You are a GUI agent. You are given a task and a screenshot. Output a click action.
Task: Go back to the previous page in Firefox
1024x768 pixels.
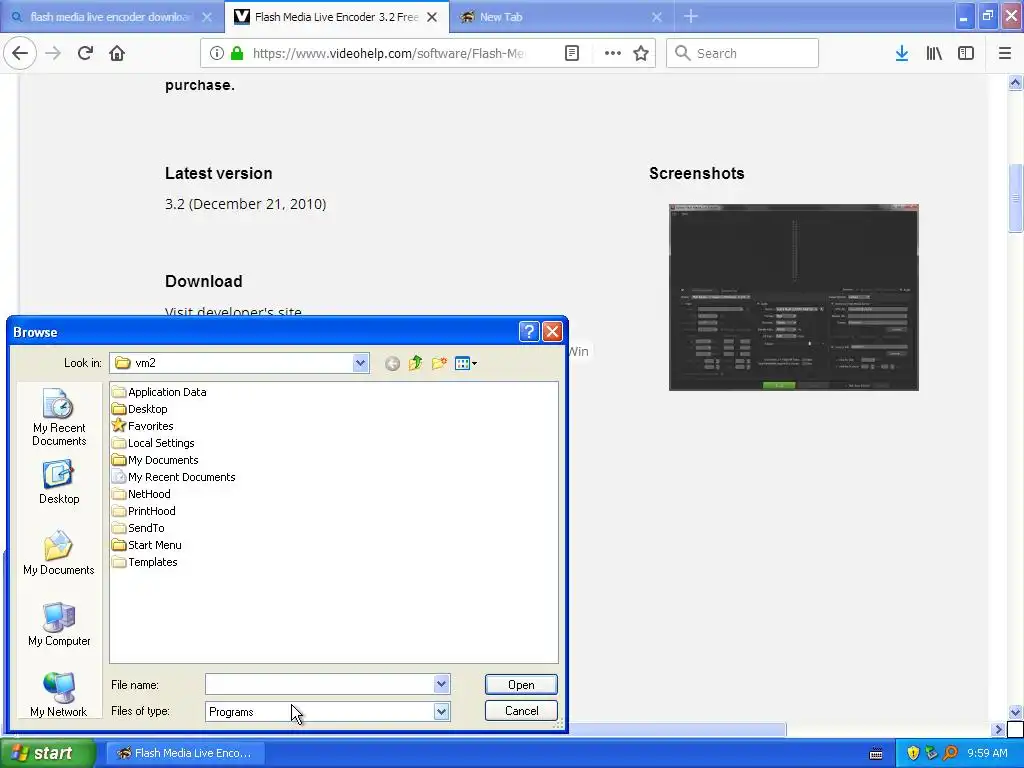click(x=20, y=53)
